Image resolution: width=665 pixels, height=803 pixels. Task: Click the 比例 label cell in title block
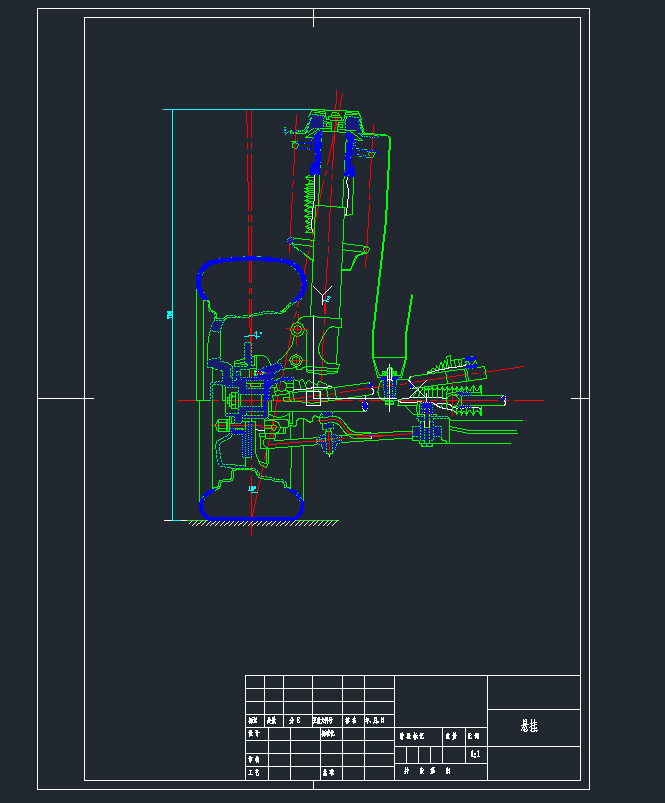pyautogui.click(x=474, y=736)
